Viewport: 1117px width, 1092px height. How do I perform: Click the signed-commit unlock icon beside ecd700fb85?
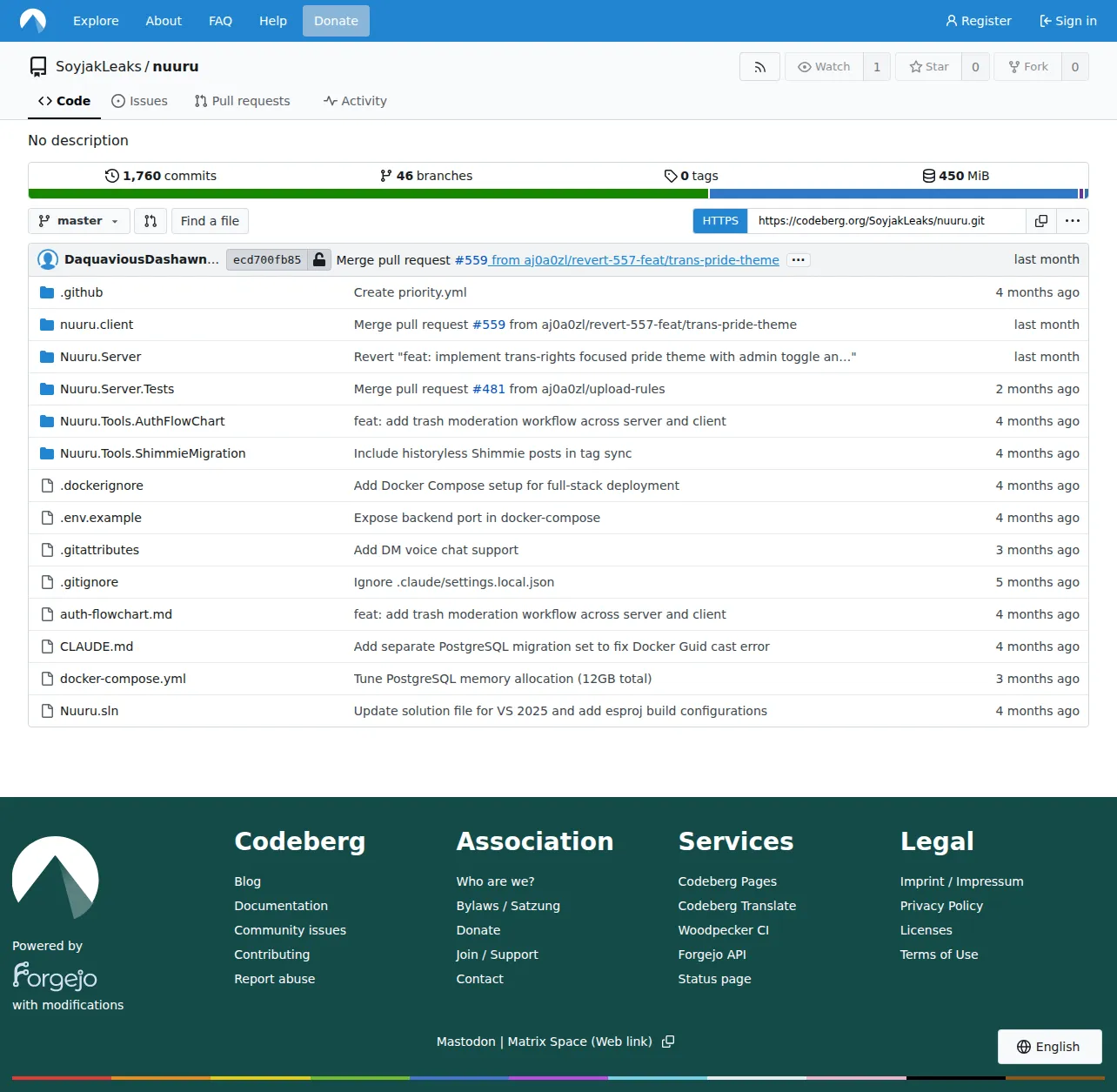(x=319, y=259)
